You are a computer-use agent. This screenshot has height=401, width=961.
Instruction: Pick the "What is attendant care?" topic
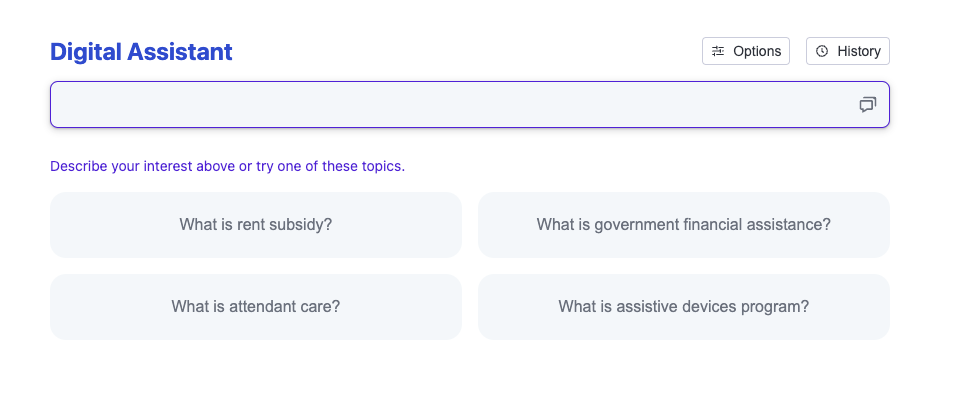(x=256, y=307)
